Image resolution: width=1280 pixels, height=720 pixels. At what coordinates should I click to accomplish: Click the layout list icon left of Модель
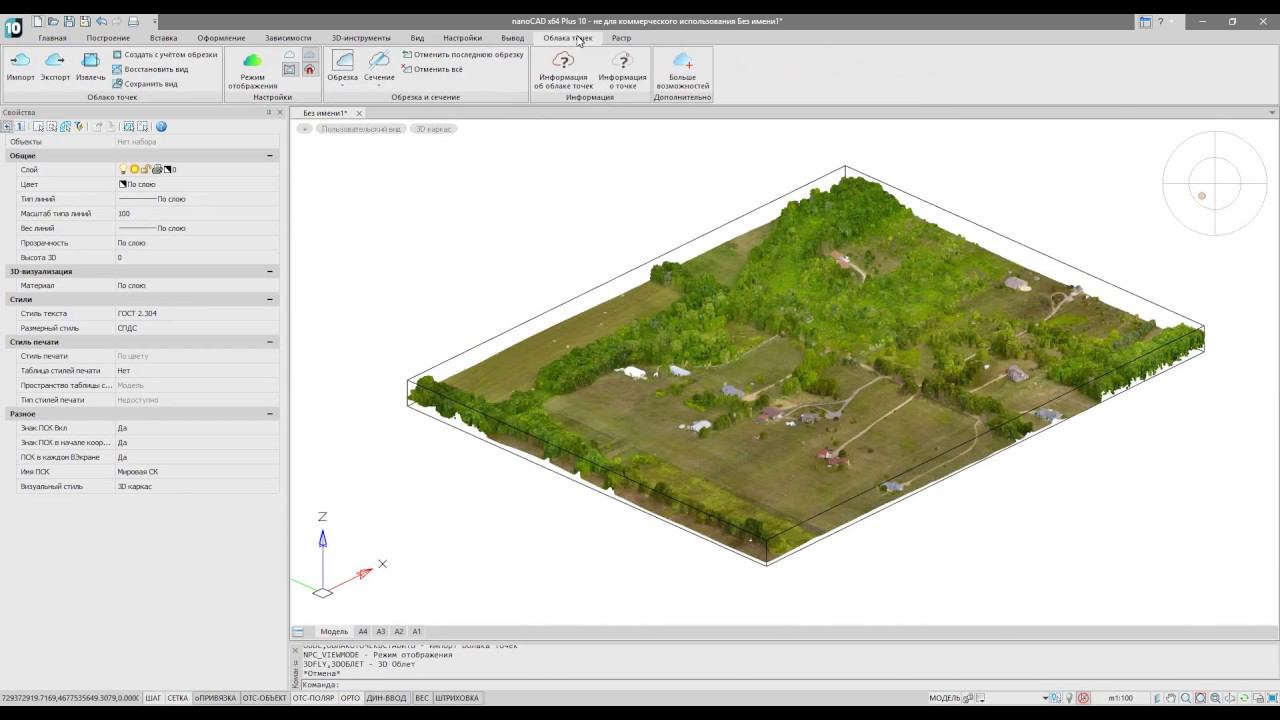[x=298, y=632]
